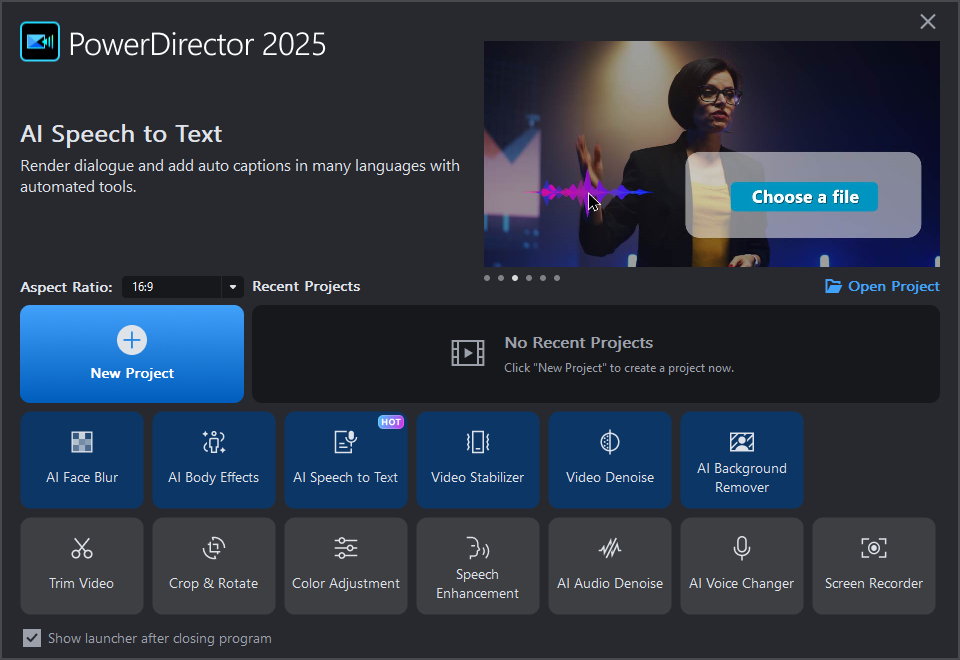Image resolution: width=960 pixels, height=660 pixels.
Task: Go to the second banner slide dot
Action: (501, 278)
